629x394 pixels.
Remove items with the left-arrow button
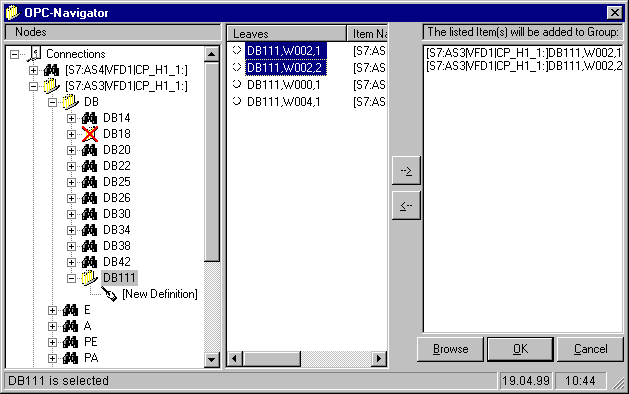pos(406,205)
